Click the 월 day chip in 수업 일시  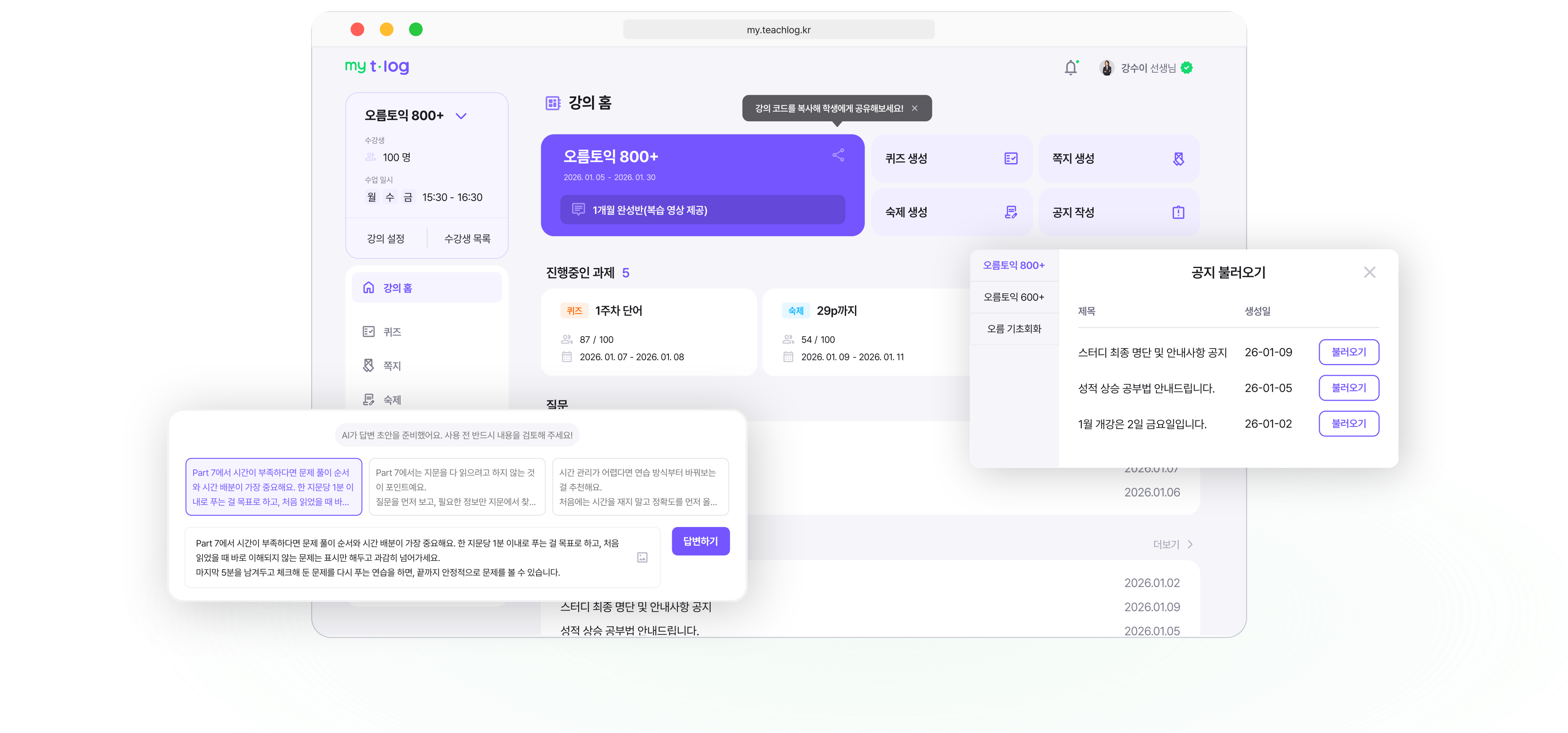tap(371, 197)
